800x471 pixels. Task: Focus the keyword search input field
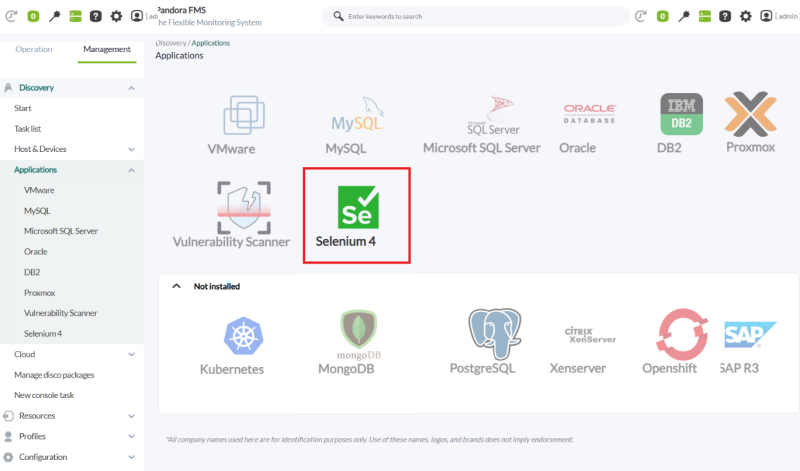[x=475, y=16]
